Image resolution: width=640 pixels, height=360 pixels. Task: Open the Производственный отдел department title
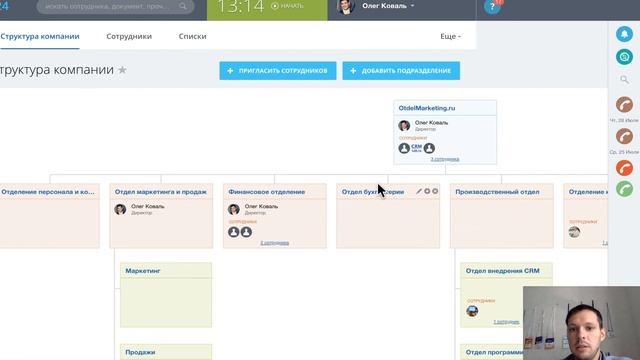click(x=497, y=192)
